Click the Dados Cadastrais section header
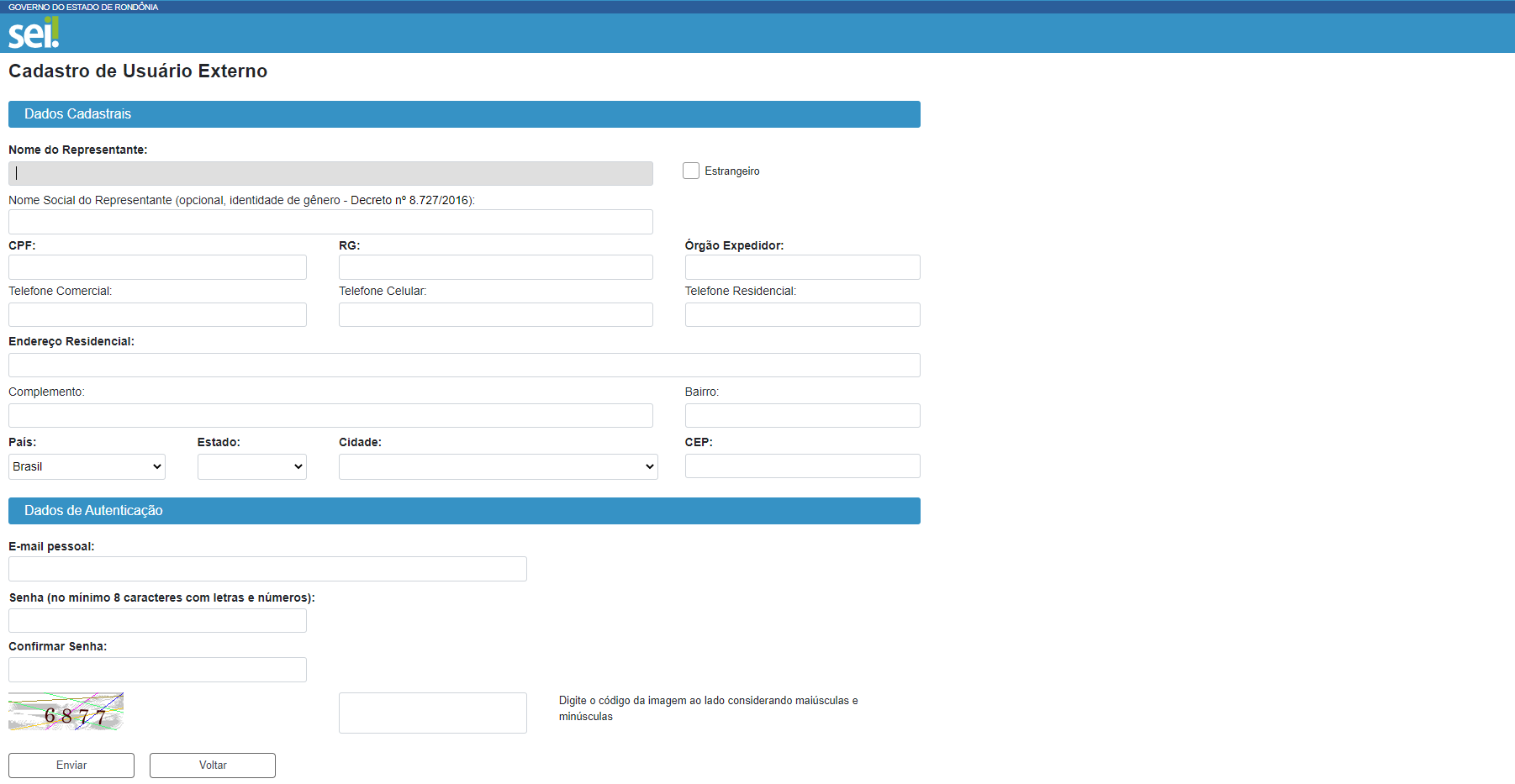 (x=463, y=114)
